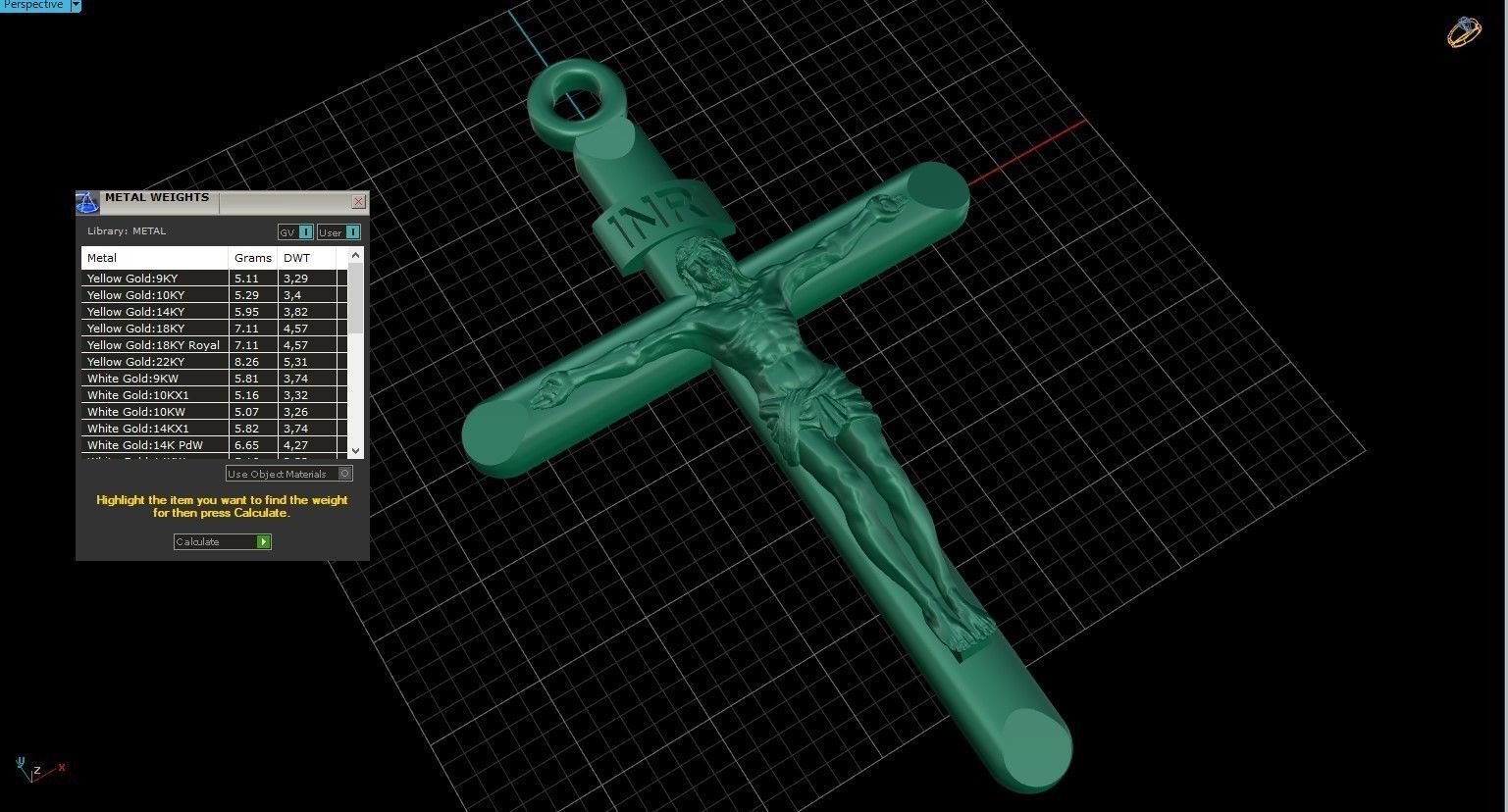The width and height of the screenshot is (1508, 812).
Task: Click the Calculate button
Action: coord(222,541)
